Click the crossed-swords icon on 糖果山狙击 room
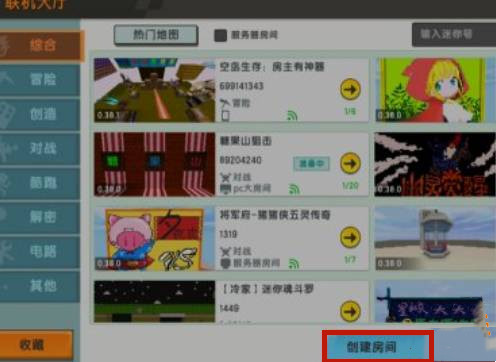Image resolution: width=496 pixels, height=362 pixels. [226, 177]
